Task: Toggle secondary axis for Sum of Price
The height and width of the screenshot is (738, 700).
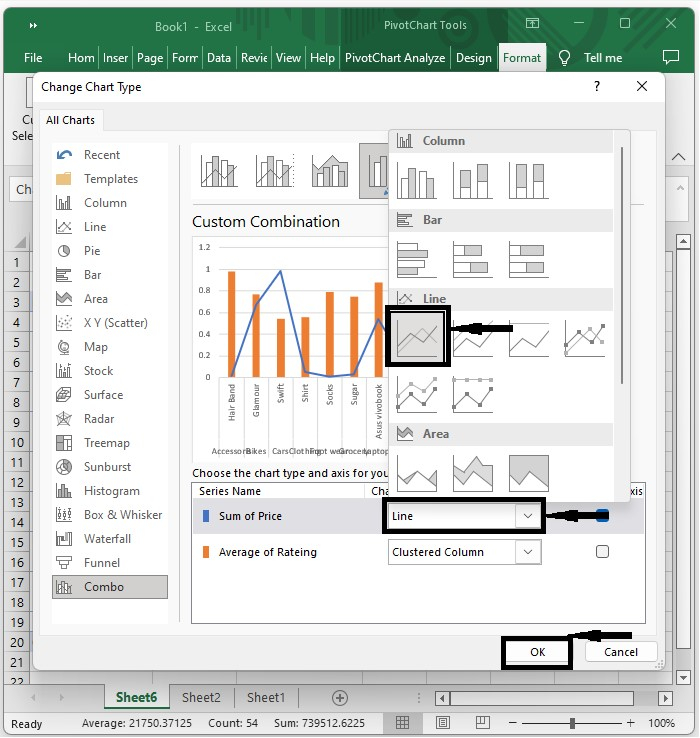Action: pos(602,516)
